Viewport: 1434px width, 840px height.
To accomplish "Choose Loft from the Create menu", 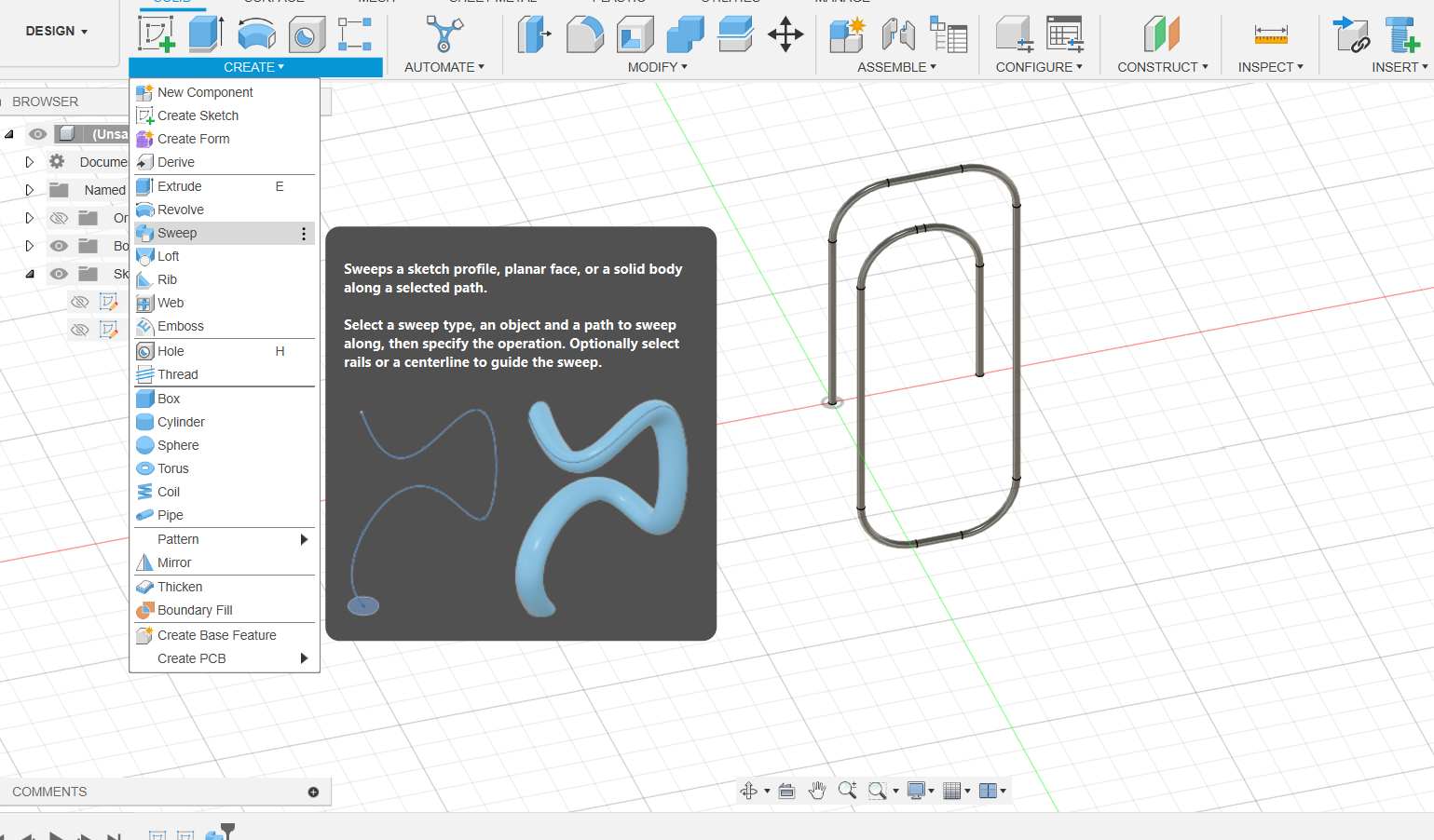I will click(225, 256).
